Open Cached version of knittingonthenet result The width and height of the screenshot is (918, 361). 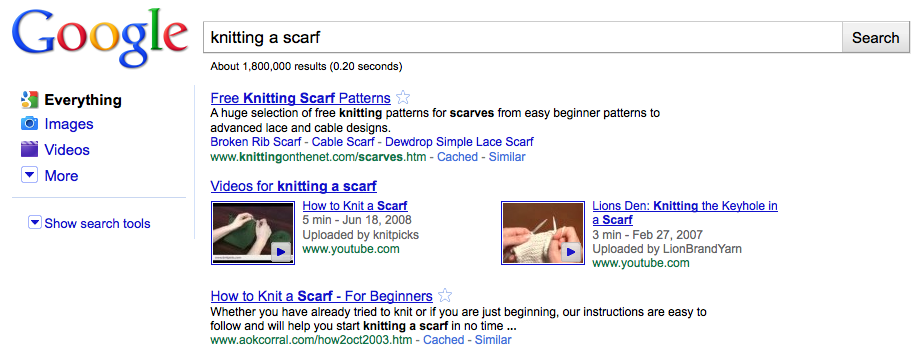click(x=457, y=157)
